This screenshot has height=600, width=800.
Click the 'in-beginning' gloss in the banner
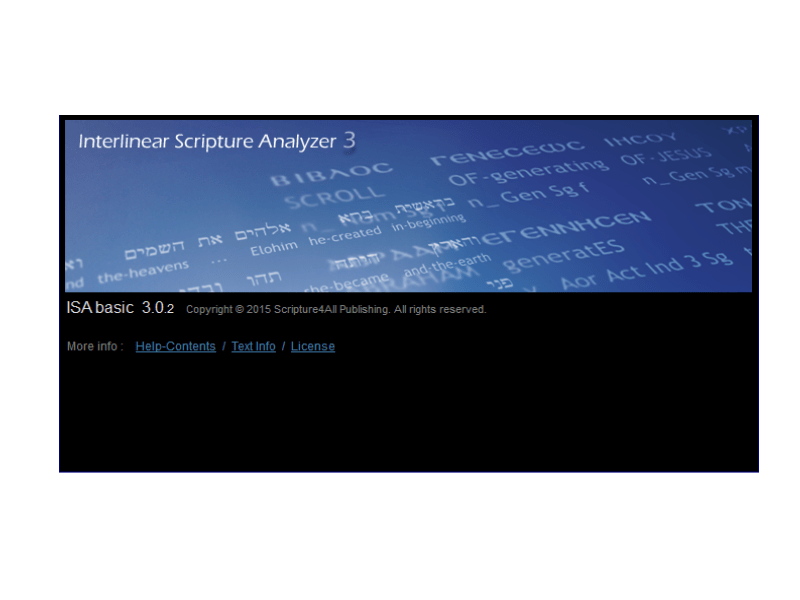click(425, 225)
